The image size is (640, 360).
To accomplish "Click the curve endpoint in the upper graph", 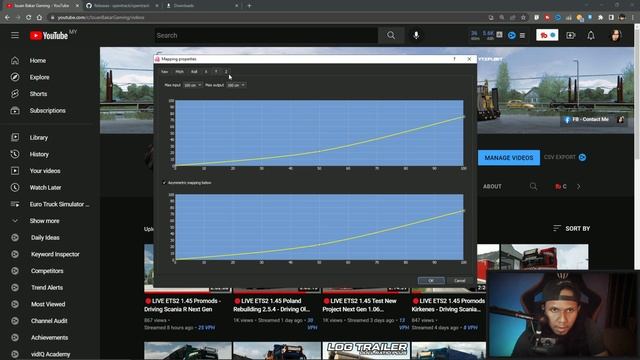I will point(463,117).
